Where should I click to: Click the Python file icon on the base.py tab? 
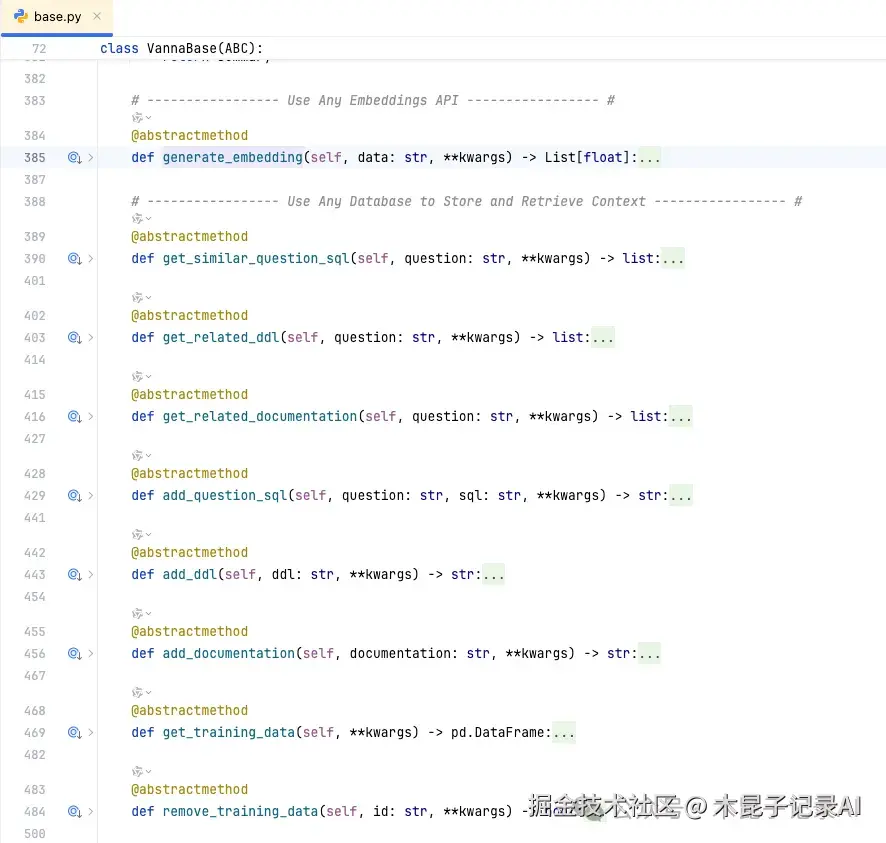pyautogui.click(x=22, y=16)
